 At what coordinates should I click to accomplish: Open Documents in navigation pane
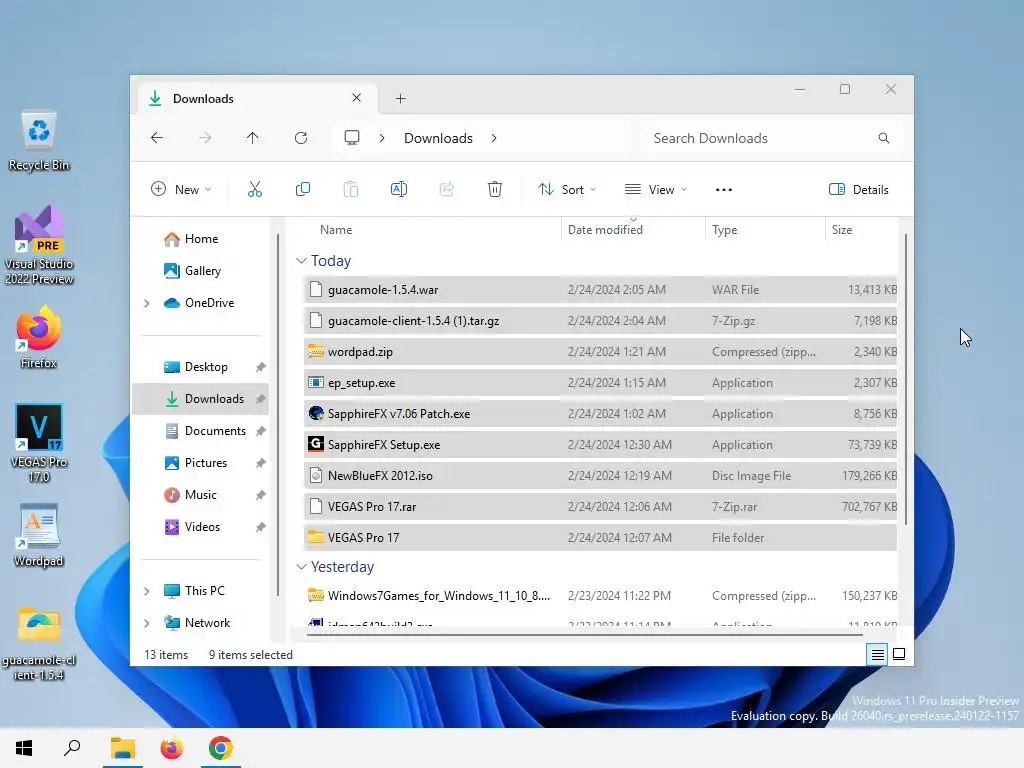coord(204,431)
